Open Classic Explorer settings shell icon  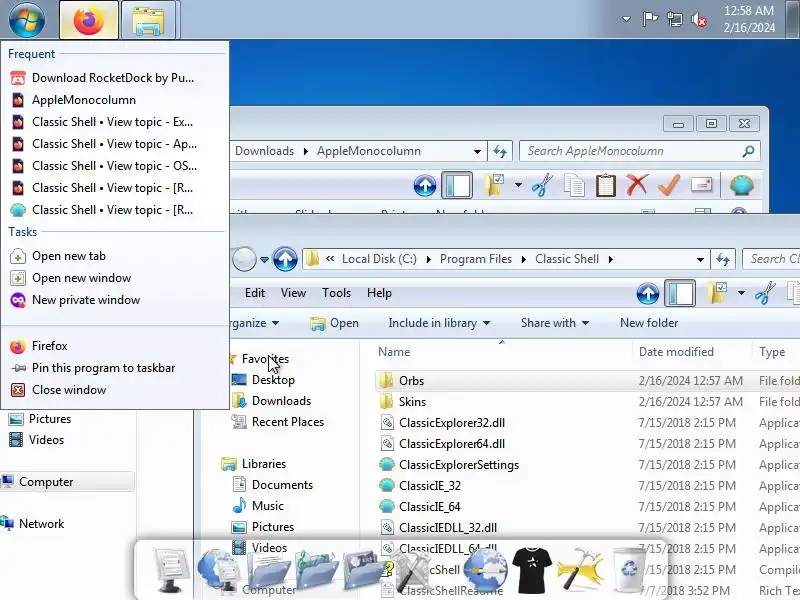coord(741,185)
